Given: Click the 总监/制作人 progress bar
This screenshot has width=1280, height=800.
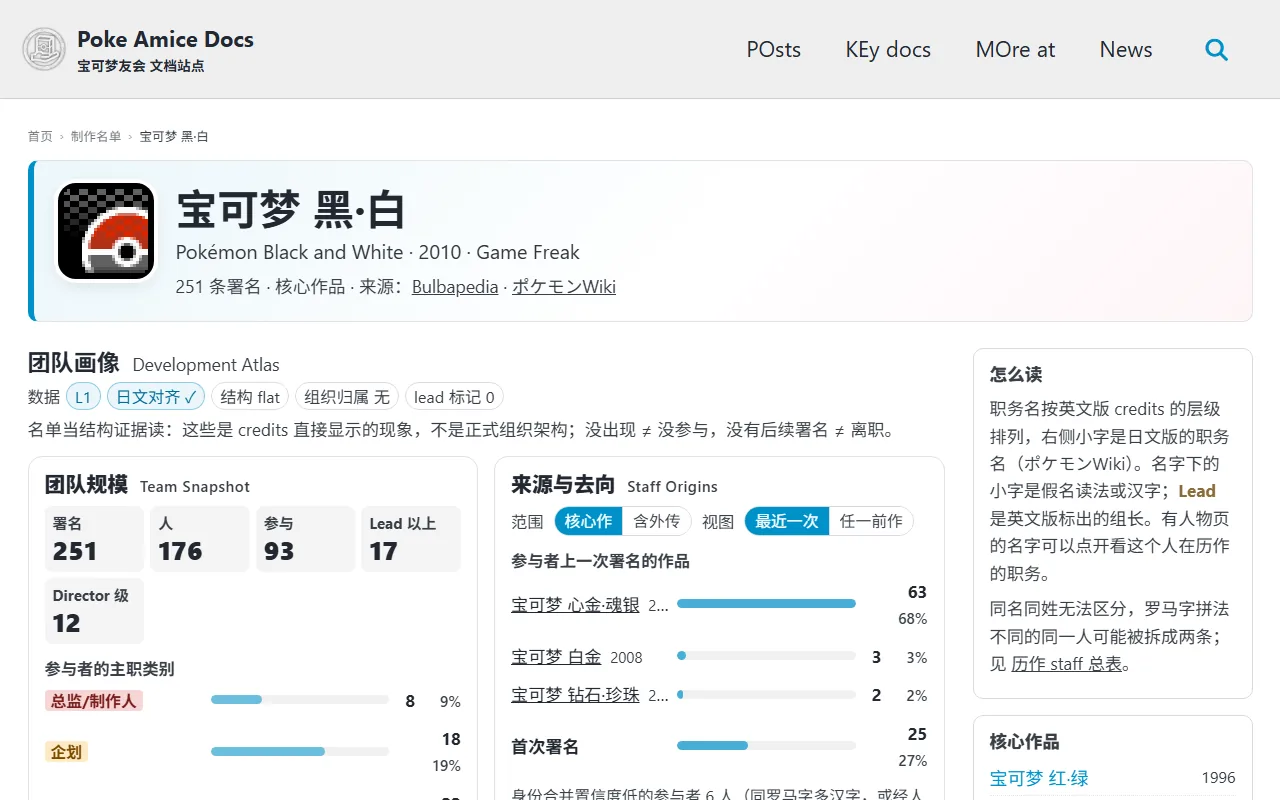Looking at the screenshot, I should click(x=300, y=700).
